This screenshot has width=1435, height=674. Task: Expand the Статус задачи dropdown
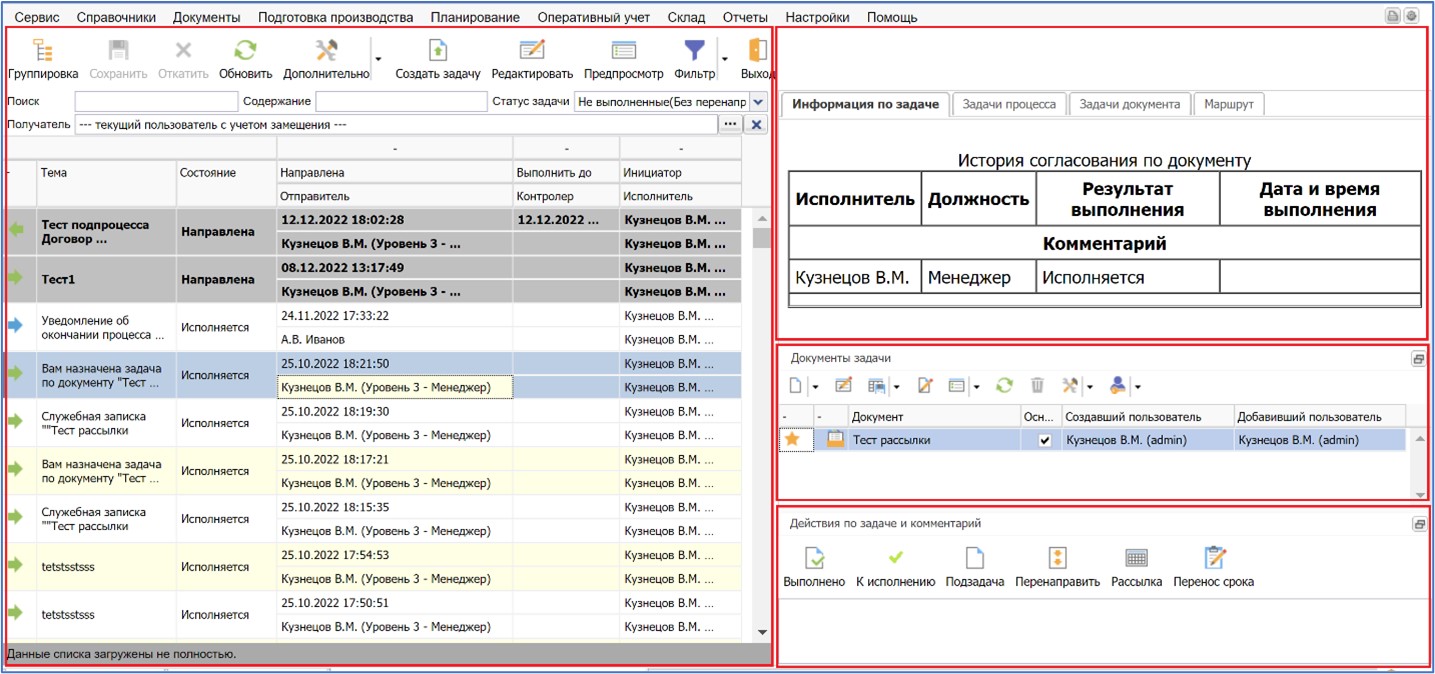758,102
